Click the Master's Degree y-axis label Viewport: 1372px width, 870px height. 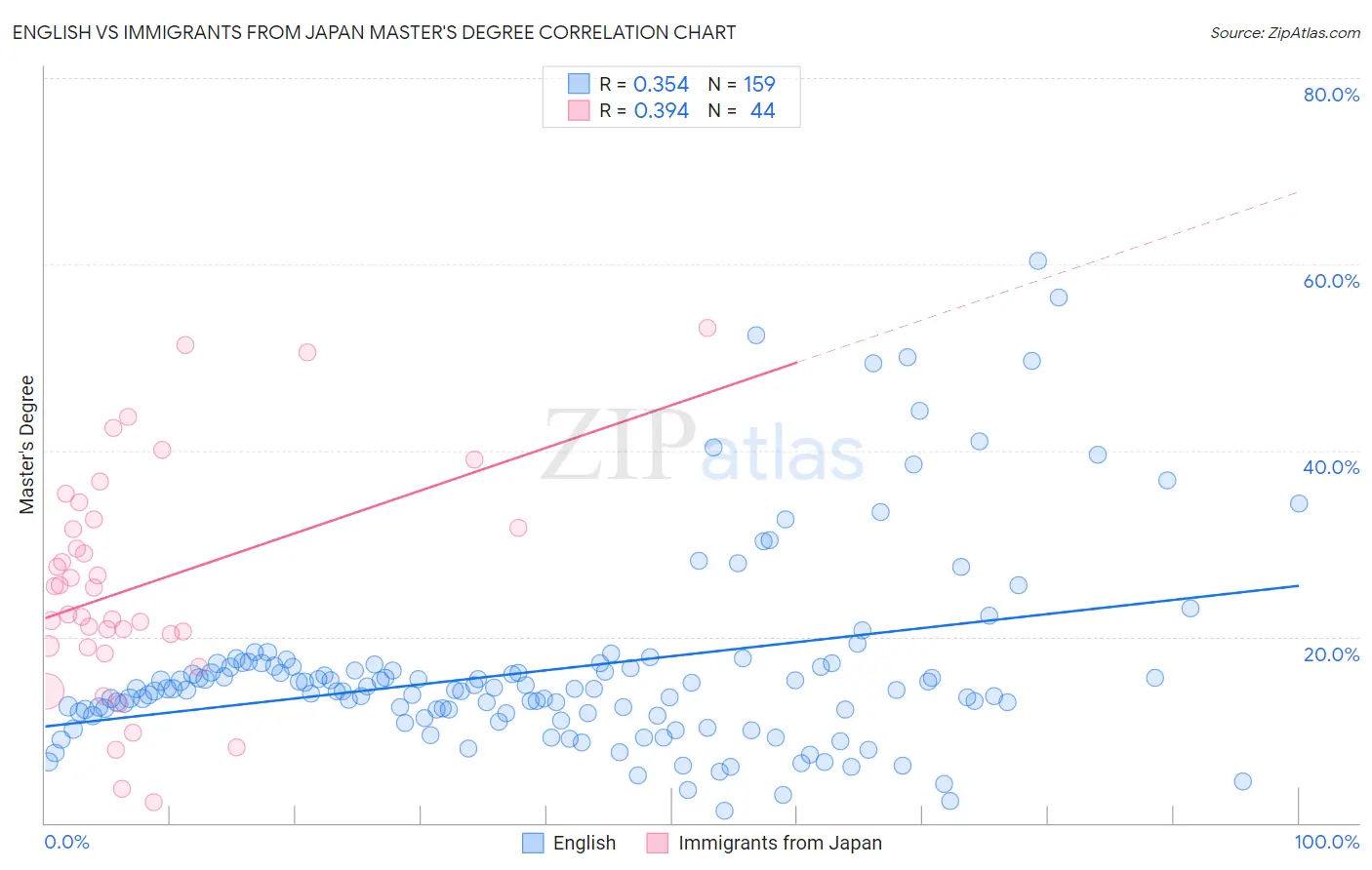click(x=26, y=445)
